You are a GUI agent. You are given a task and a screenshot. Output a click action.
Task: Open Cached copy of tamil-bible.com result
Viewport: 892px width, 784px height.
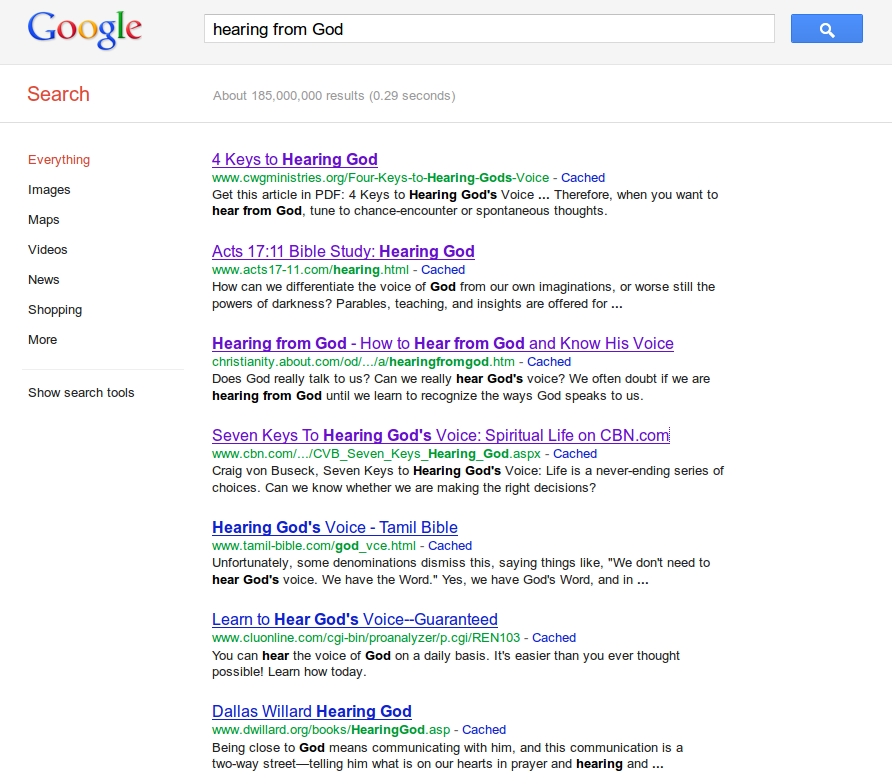pos(450,546)
